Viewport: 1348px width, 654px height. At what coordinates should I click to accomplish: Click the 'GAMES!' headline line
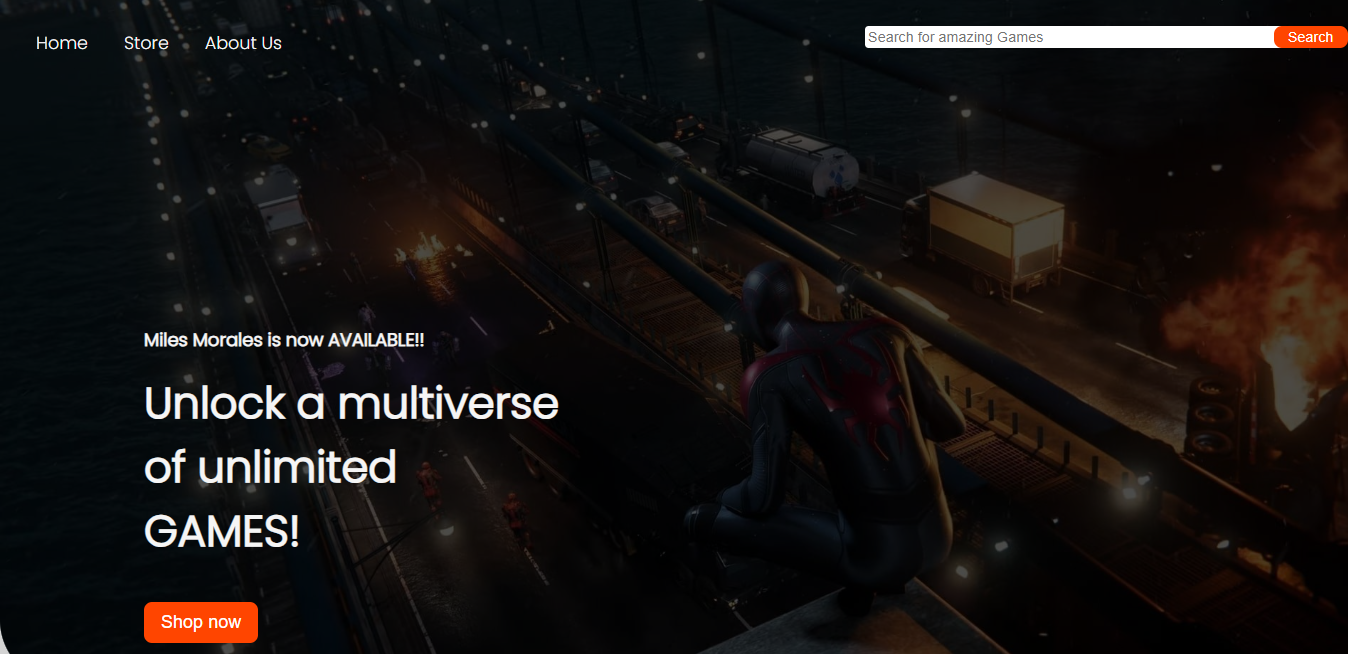tap(222, 531)
